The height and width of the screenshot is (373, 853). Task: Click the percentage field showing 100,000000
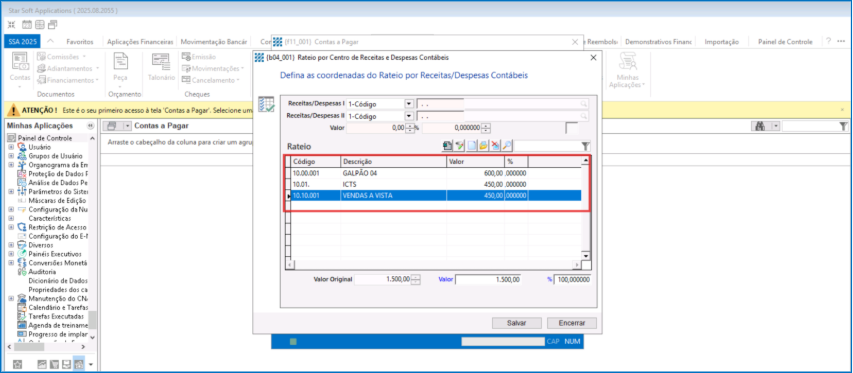pyautogui.click(x=572, y=279)
